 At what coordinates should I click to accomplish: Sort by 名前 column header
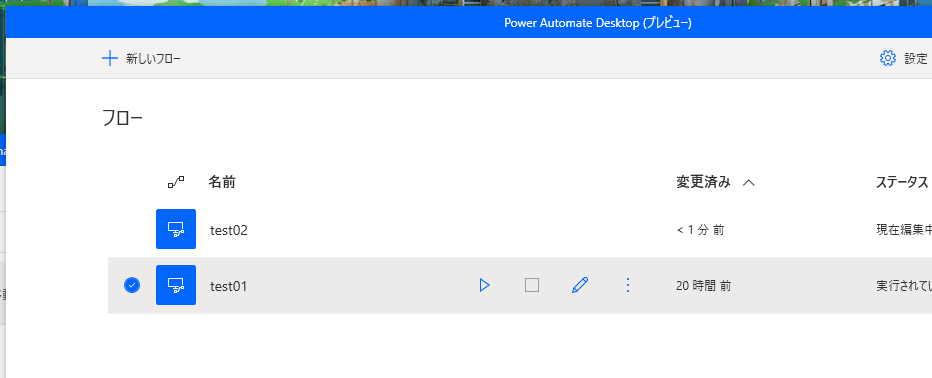click(x=222, y=182)
